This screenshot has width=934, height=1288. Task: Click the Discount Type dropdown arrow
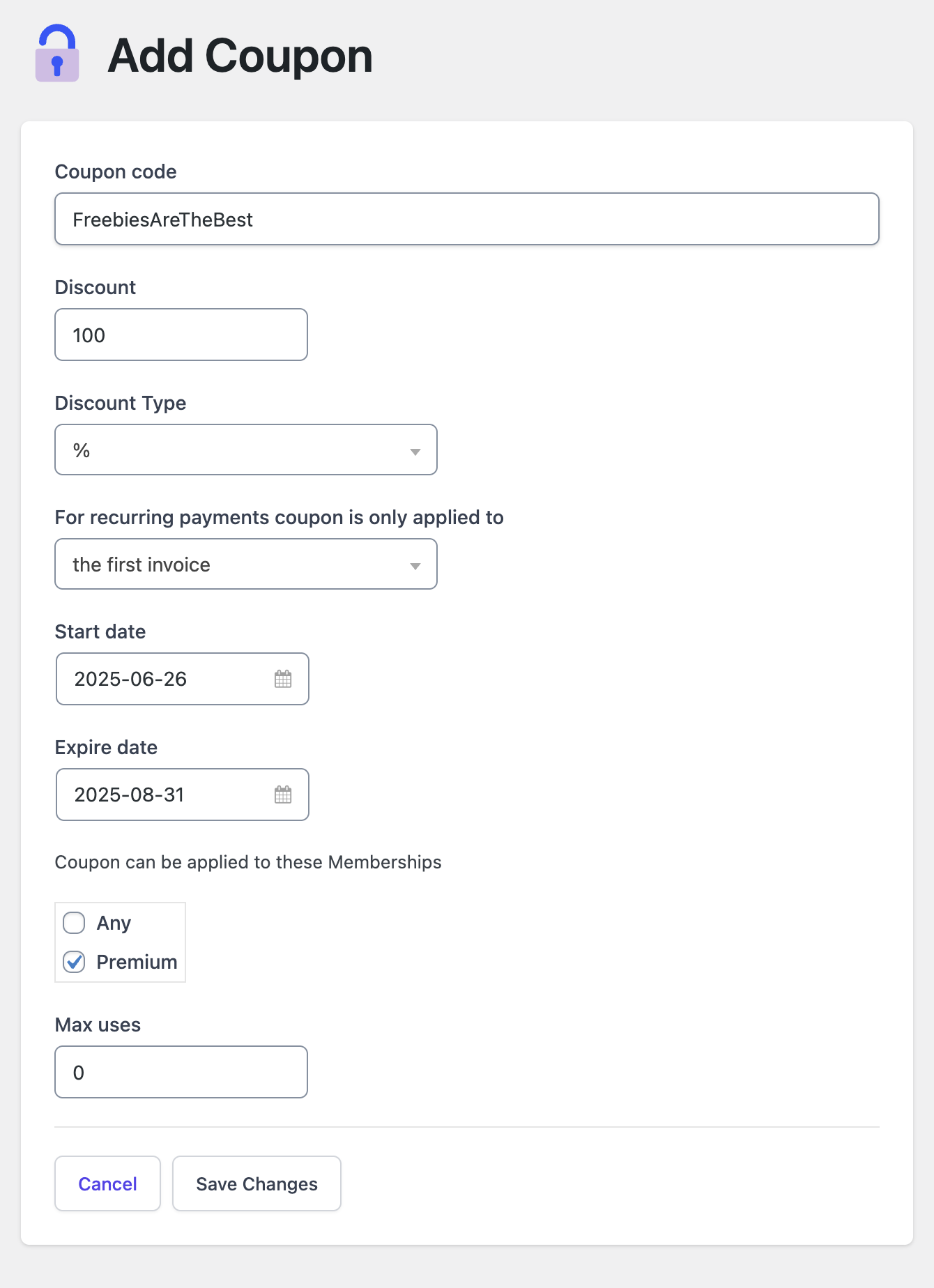(x=415, y=450)
